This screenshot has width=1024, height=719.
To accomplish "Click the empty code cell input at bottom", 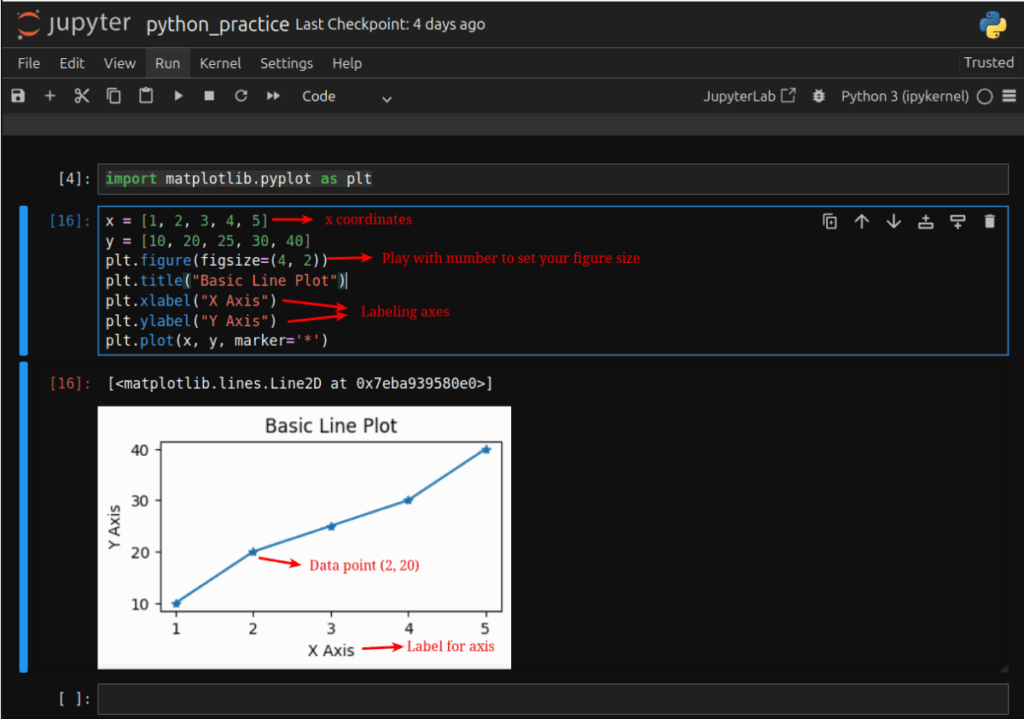I will pos(552,699).
